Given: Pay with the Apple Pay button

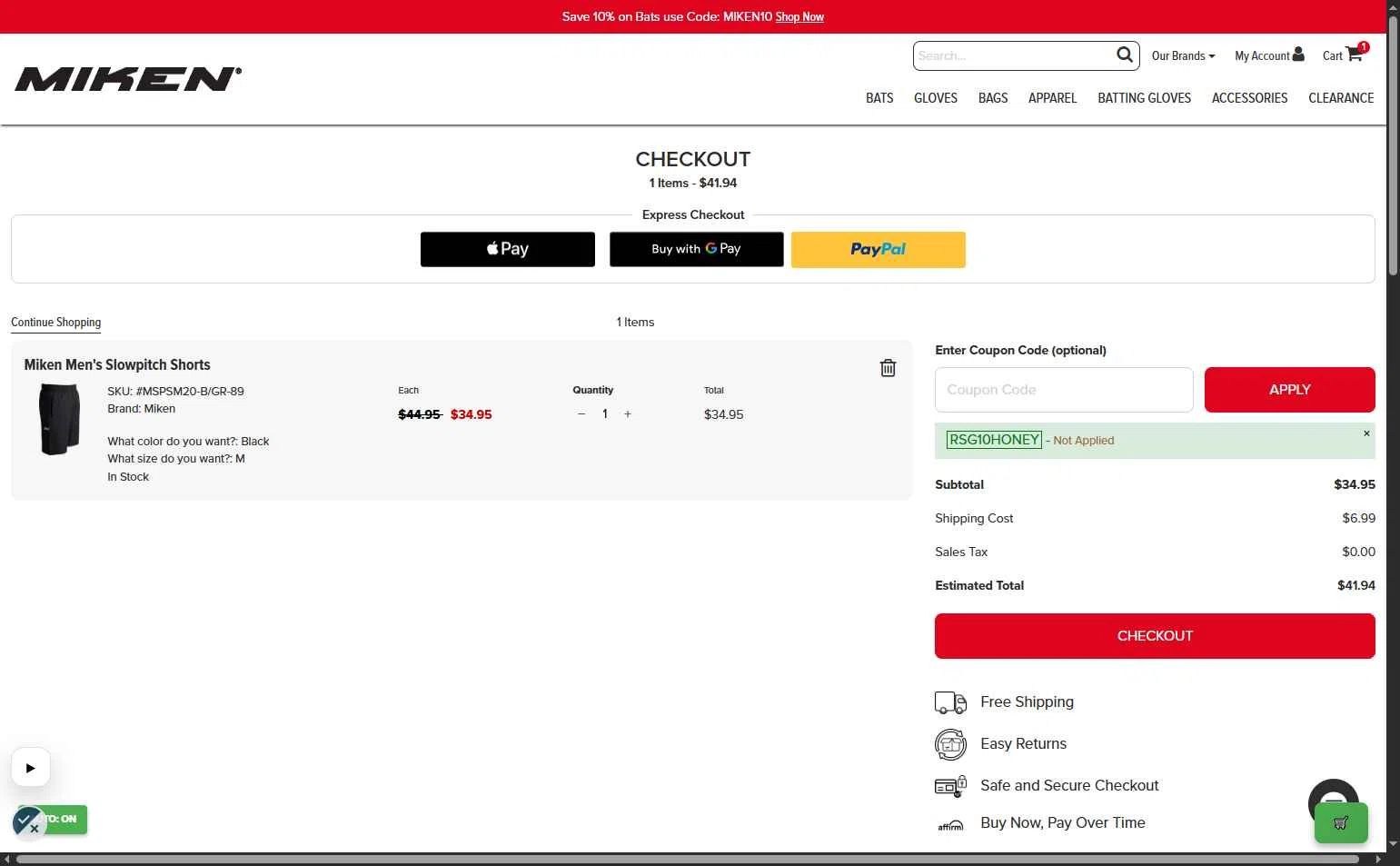Looking at the screenshot, I should (508, 249).
